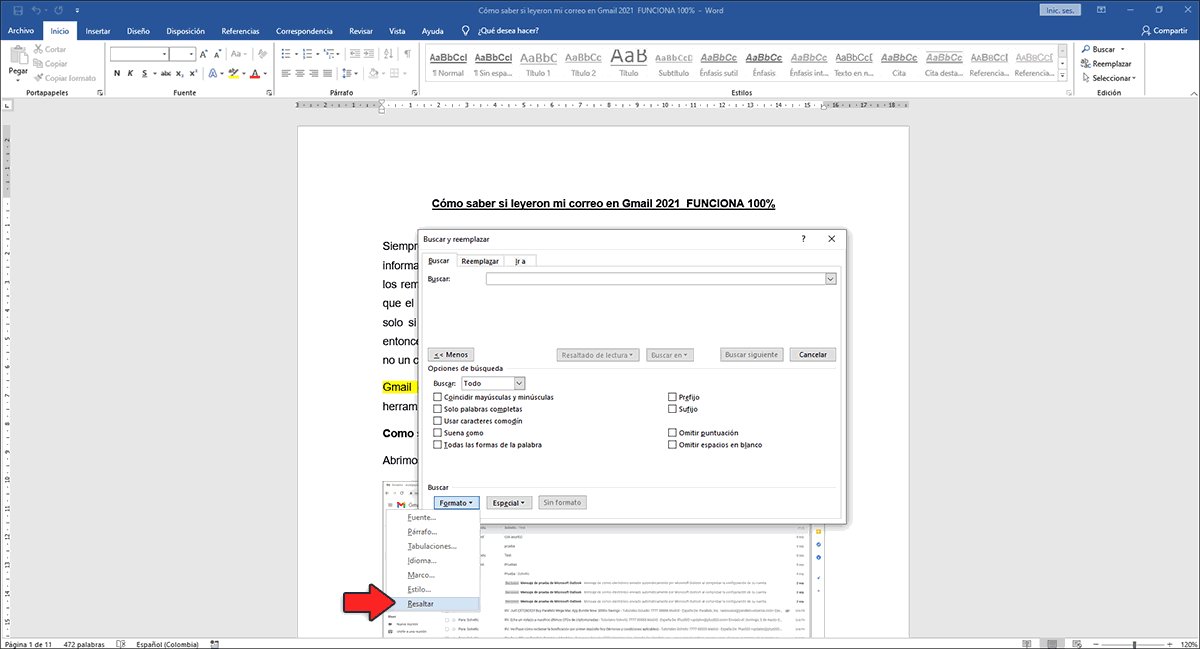Viewport: 1200px width, 649px height.
Task: Align text right in Párrafo group
Action: 313,73
